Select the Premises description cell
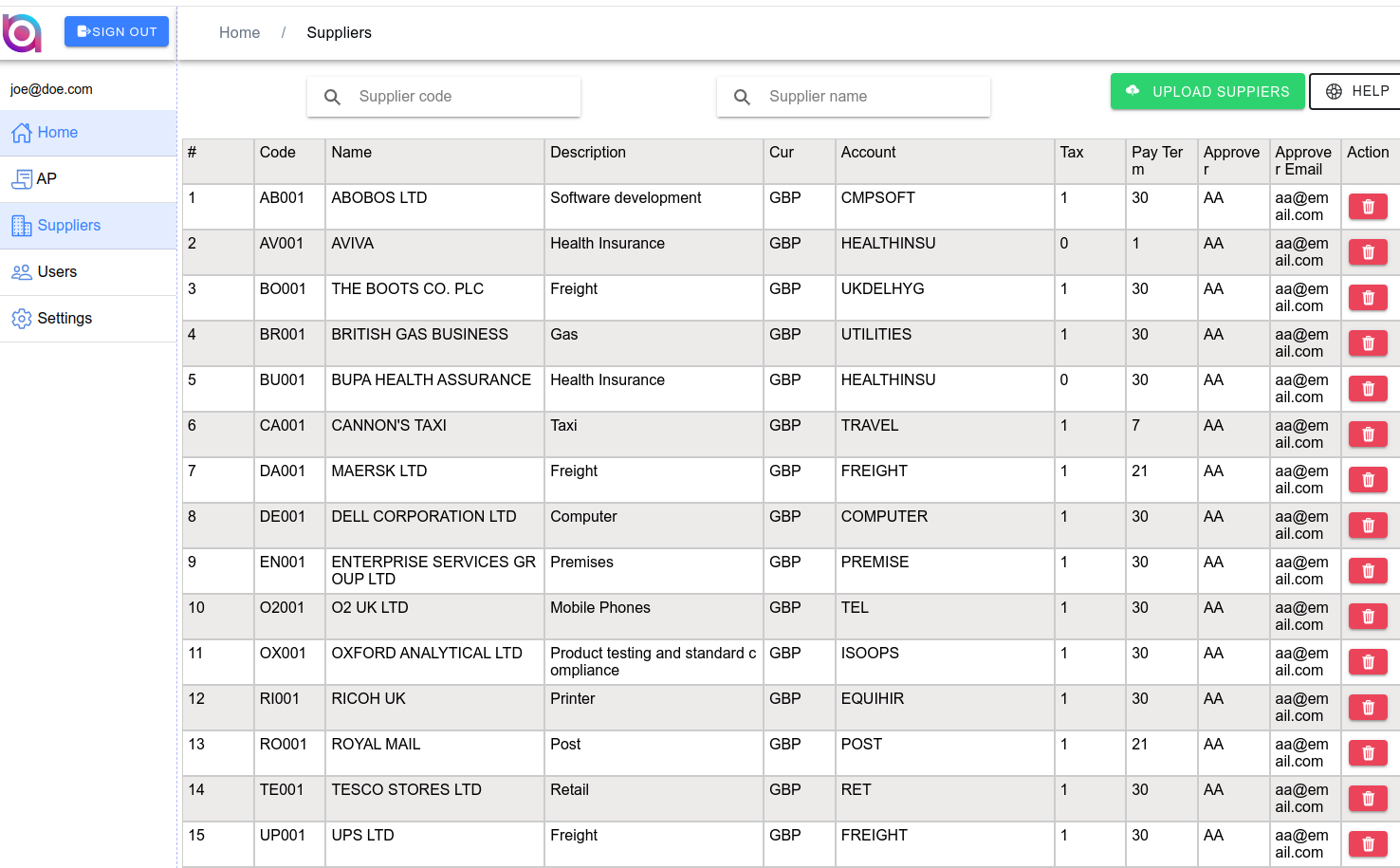 click(654, 571)
